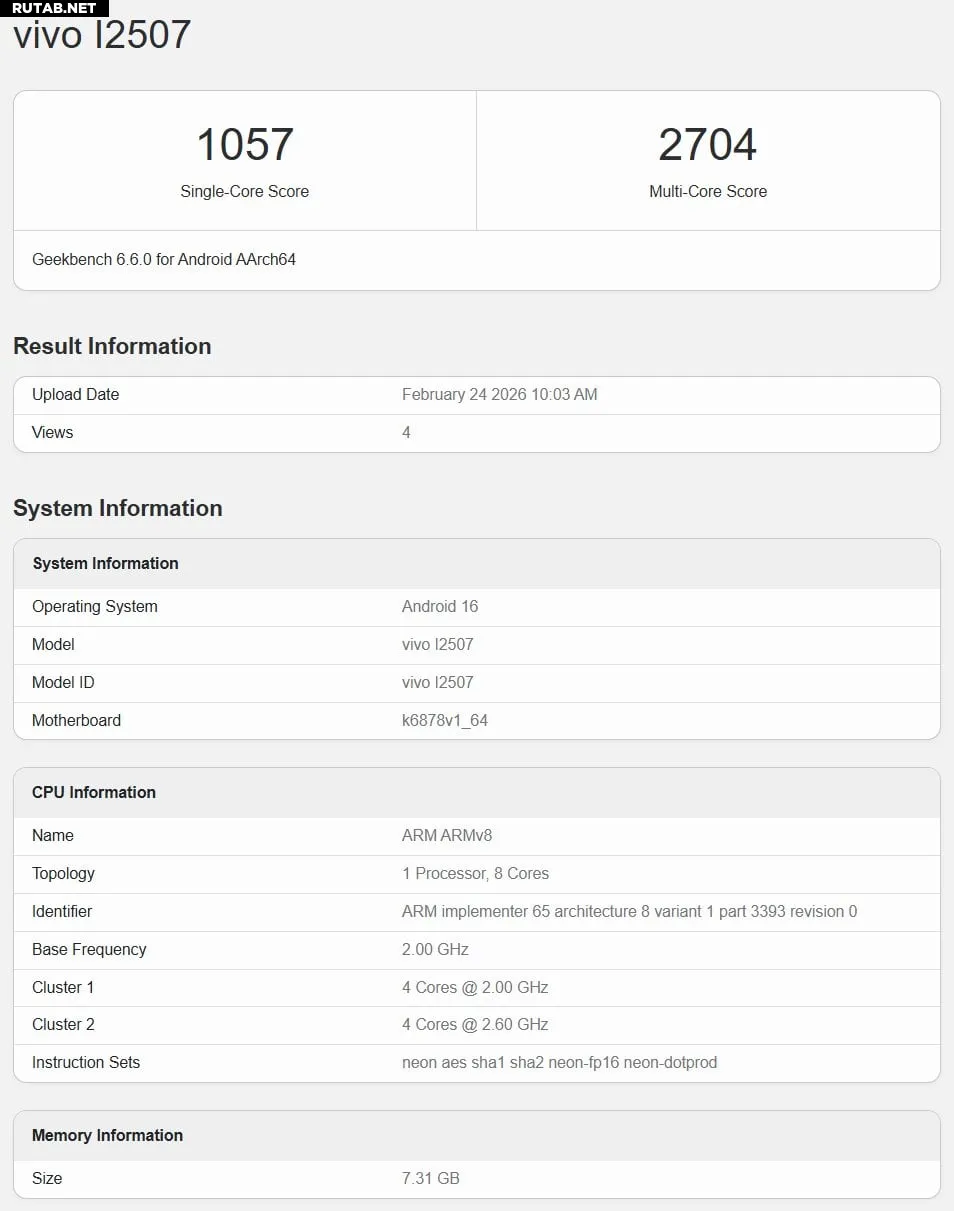
Task: Click the Multi-Core Score label
Action: coord(707,191)
